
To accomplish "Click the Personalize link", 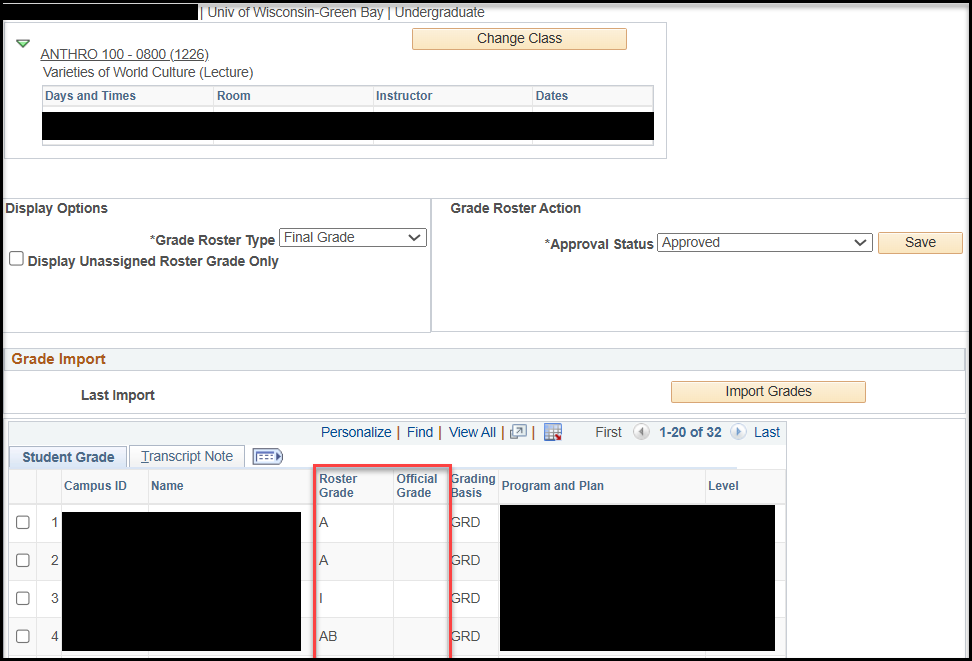I will click(x=355, y=432).
